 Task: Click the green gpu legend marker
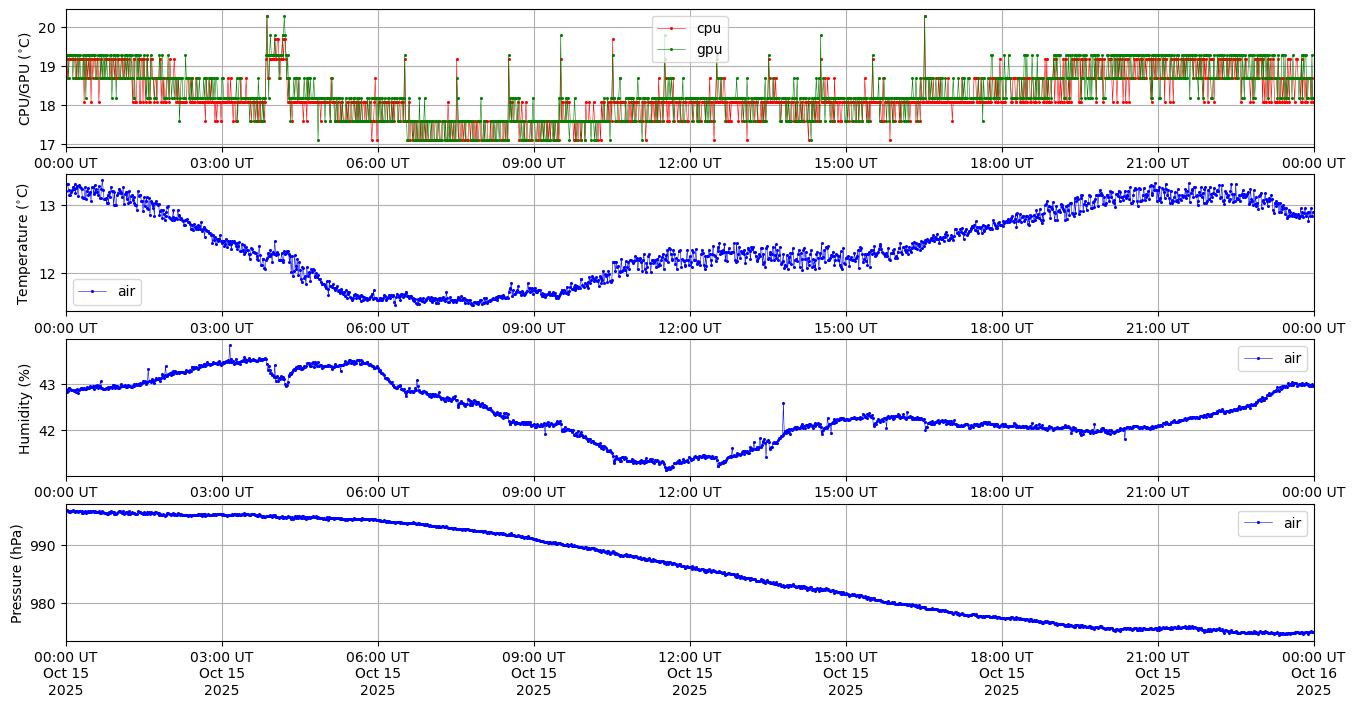671,49
